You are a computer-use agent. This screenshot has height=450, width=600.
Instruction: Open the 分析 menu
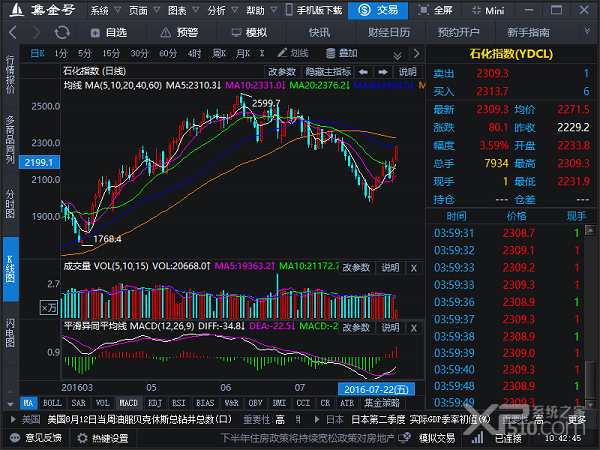point(222,10)
